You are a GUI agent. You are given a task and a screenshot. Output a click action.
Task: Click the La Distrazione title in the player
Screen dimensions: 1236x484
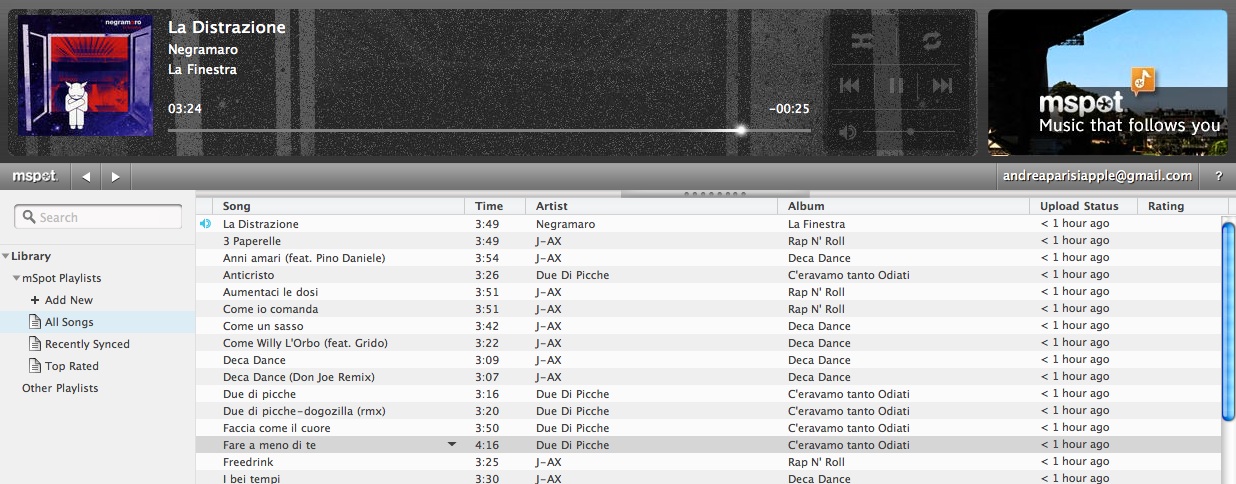pos(227,27)
